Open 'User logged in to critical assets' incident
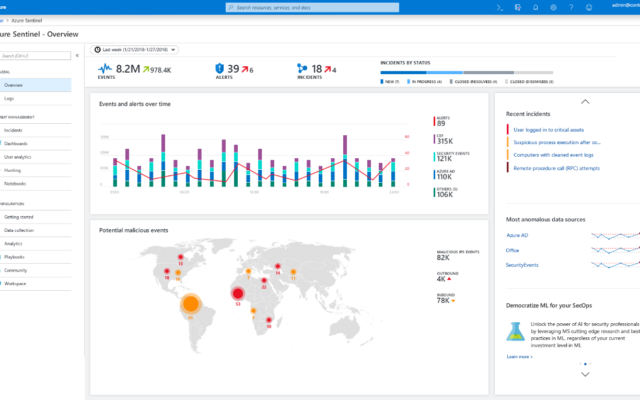Viewport: 640px width, 400px height. tap(549, 130)
